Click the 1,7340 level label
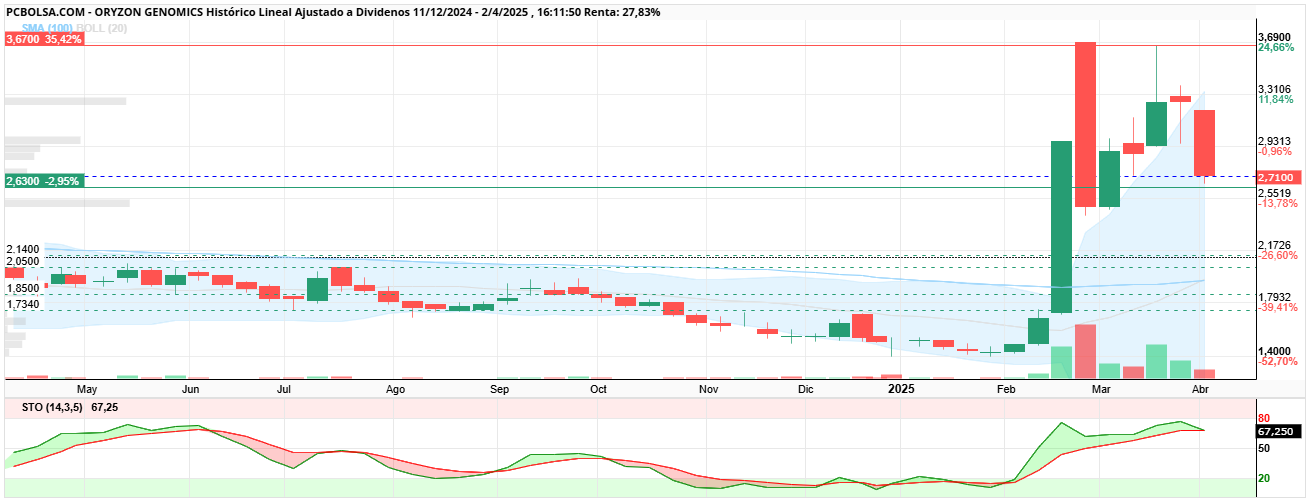1310x502 pixels. point(23,303)
